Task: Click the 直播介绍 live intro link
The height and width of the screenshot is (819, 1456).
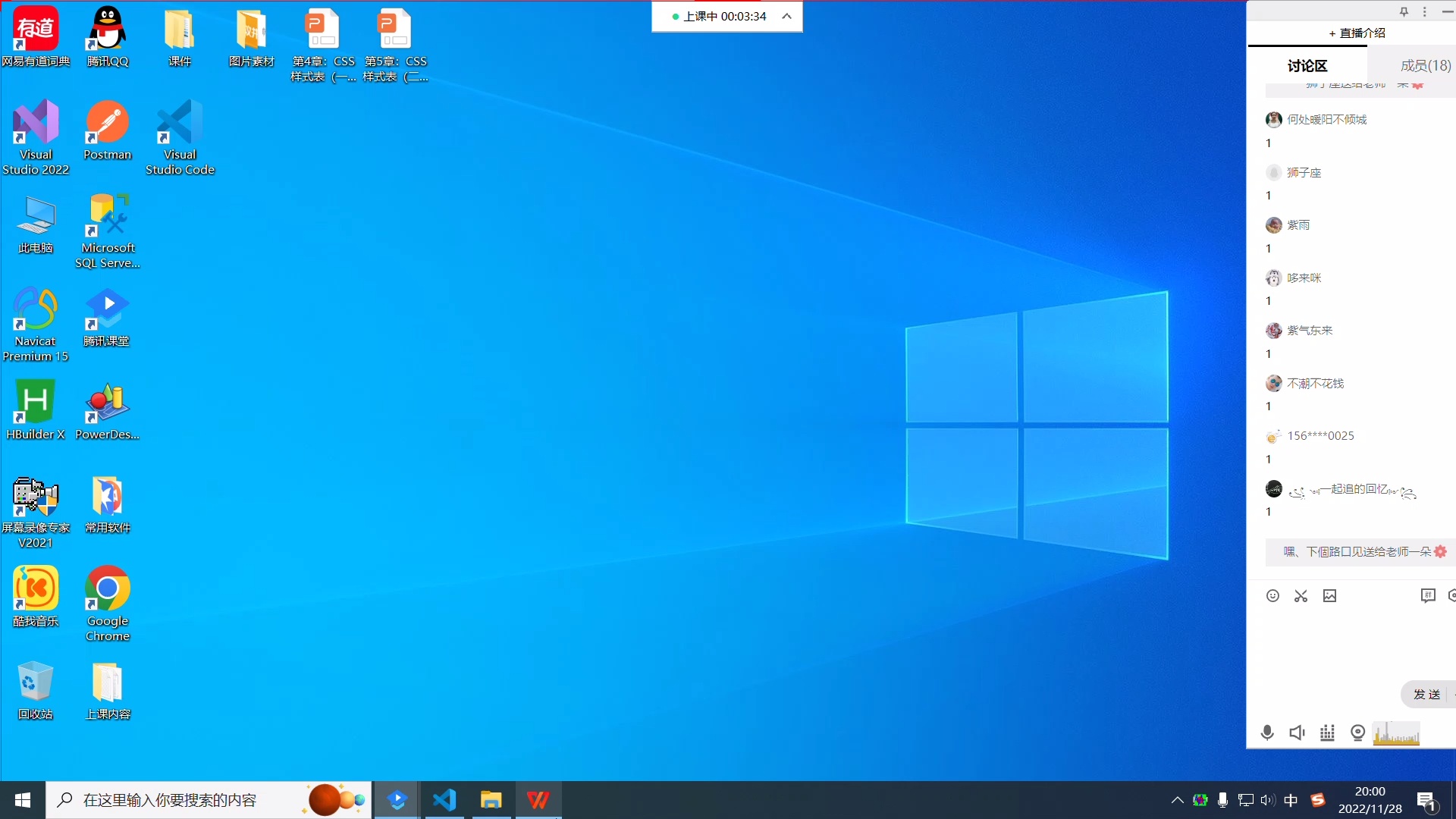Action: 1357,33
